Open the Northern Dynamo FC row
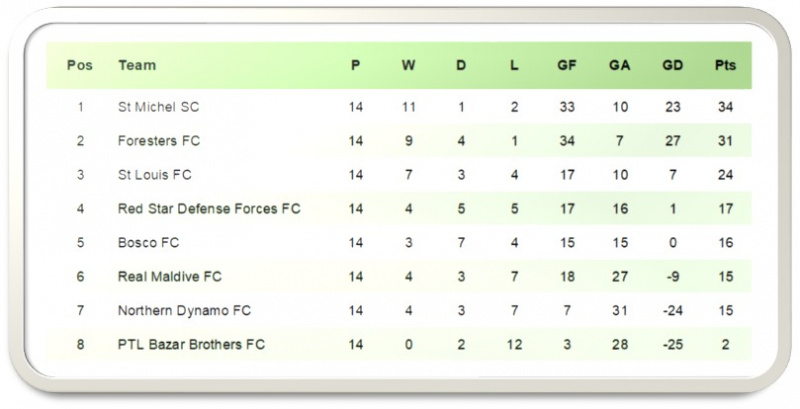The height and width of the screenshot is (409, 800). (399, 311)
